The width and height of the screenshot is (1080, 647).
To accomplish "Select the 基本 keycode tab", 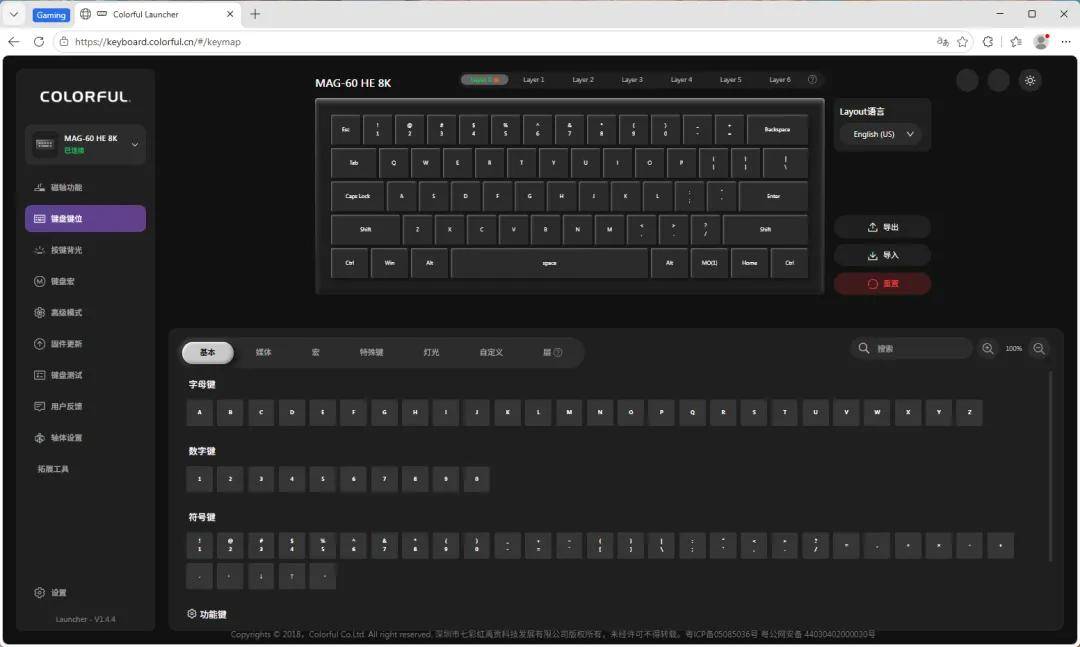I will (x=207, y=352).
